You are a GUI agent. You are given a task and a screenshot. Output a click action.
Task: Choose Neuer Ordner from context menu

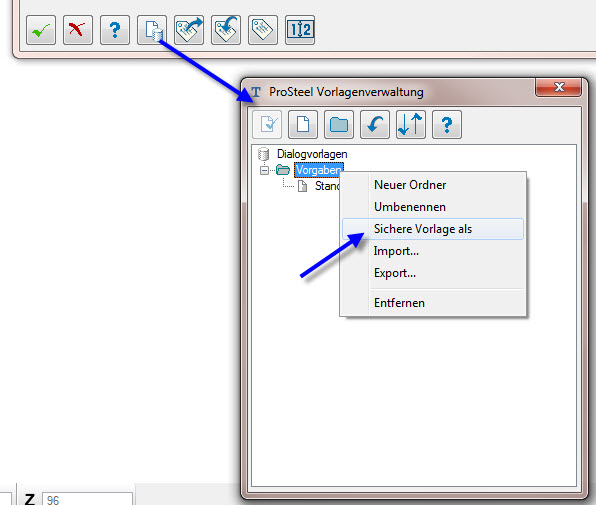click(433, 185)
